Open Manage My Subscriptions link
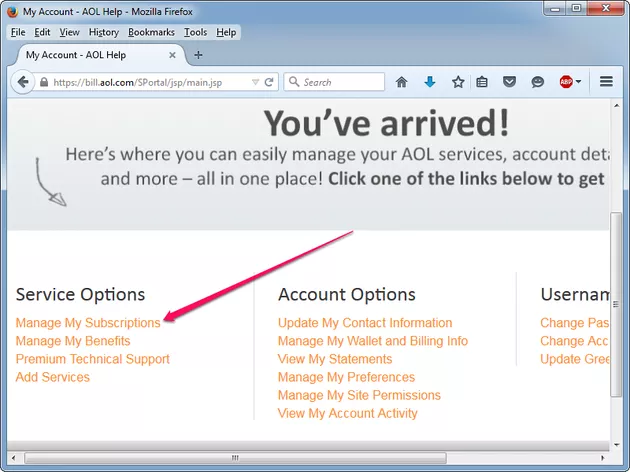Image resolution: width=630 pixels, height=472 pixels. coord(88,323)
